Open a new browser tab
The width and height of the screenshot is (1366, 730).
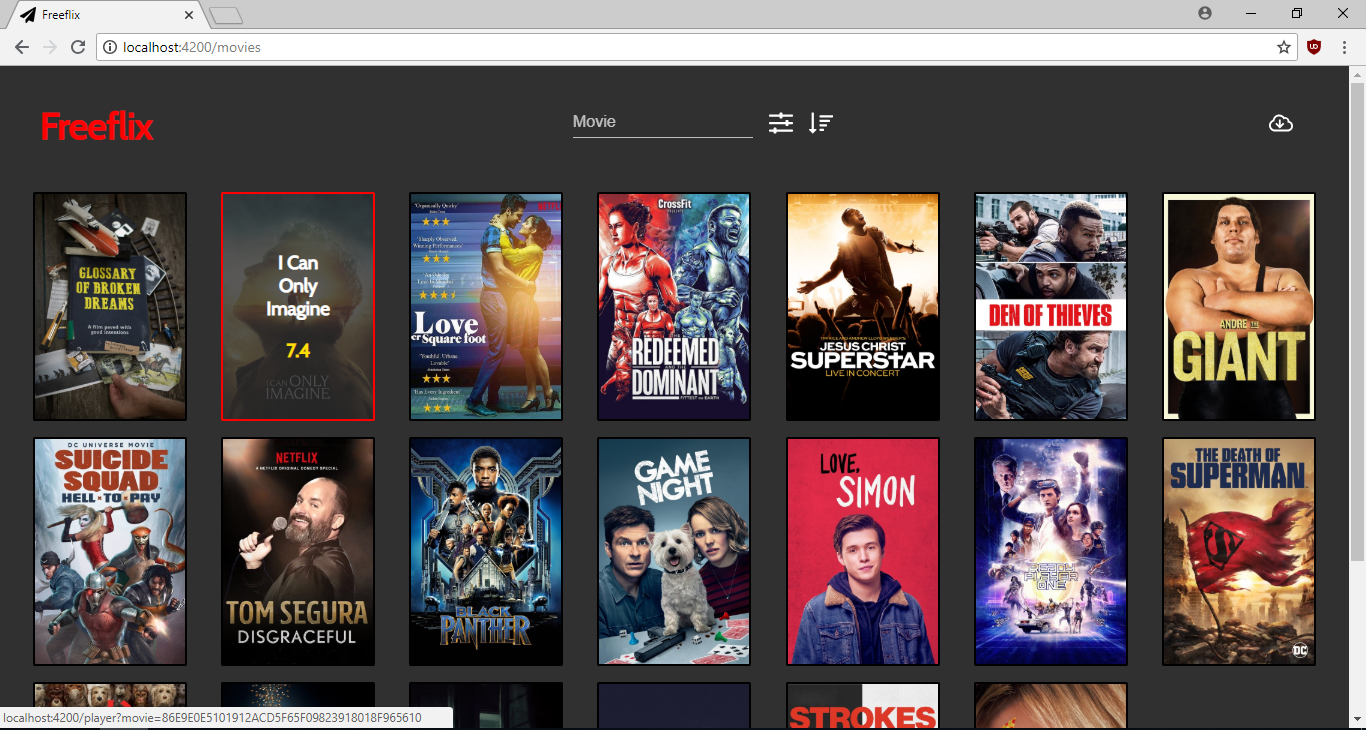click(226, 15)
